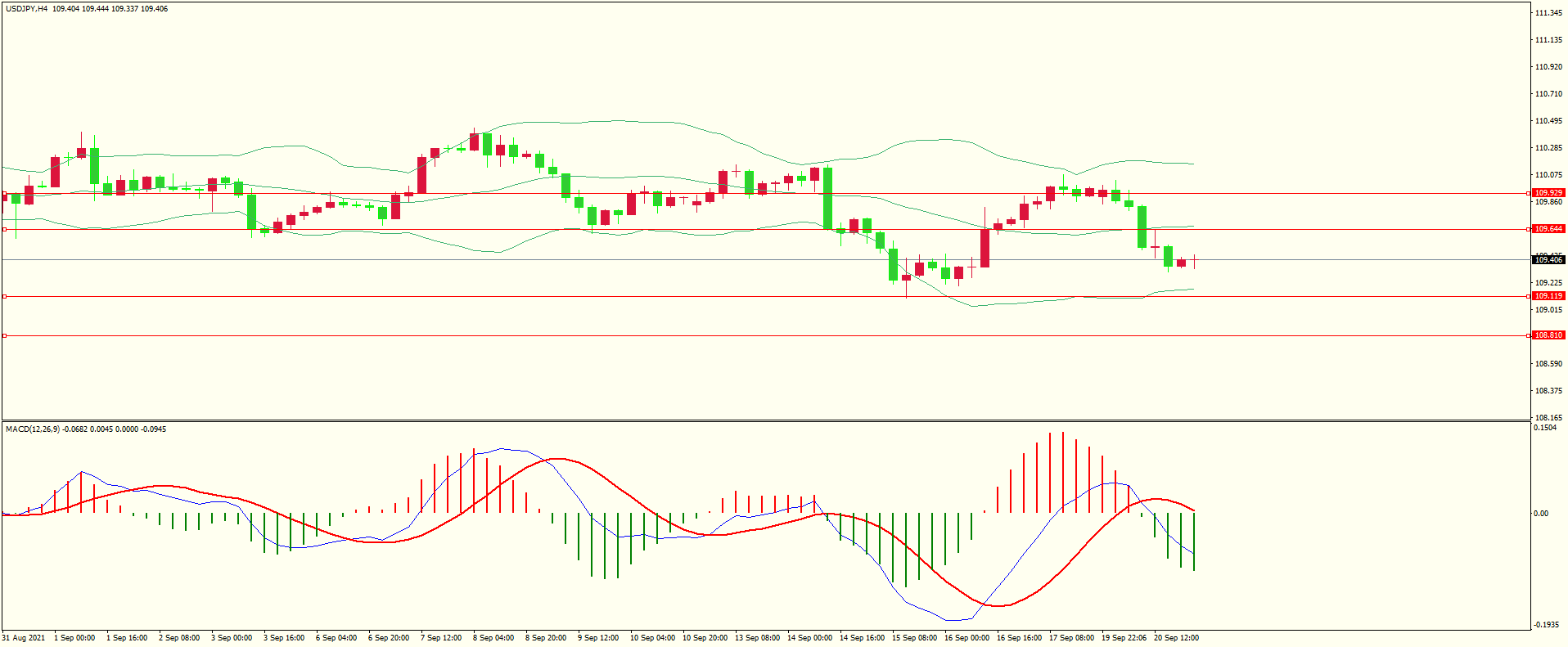
Task: Select the left anchor of the 109.929 horizontal line
Action: click(x=4, y=194)
